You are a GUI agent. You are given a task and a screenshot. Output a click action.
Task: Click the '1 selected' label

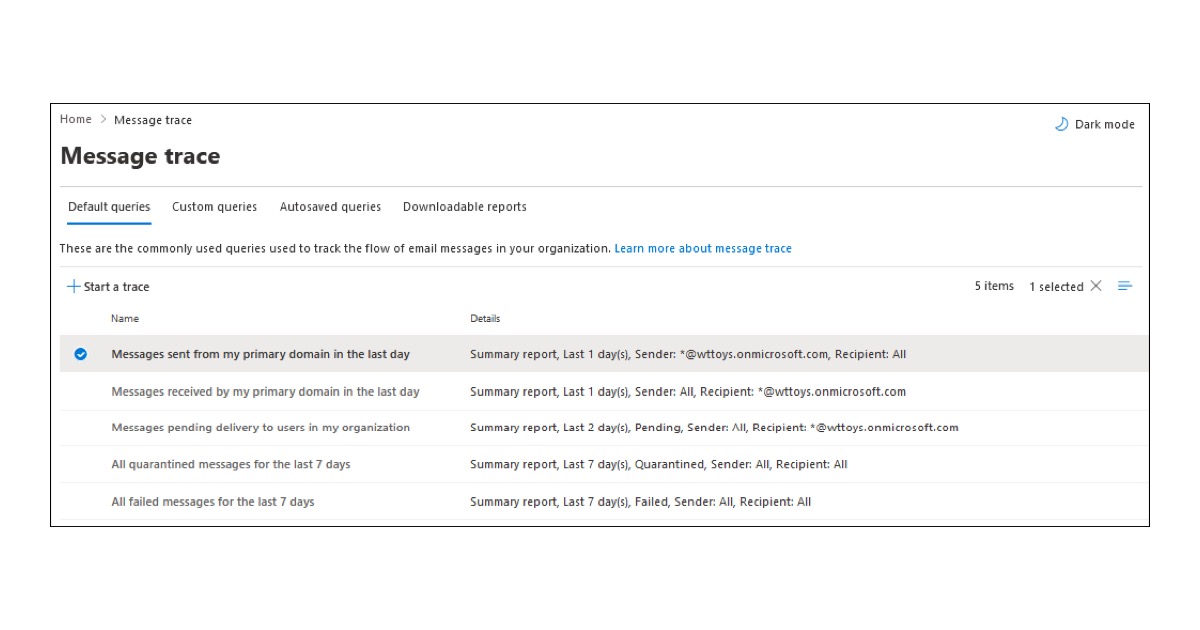click(1056, 286)
